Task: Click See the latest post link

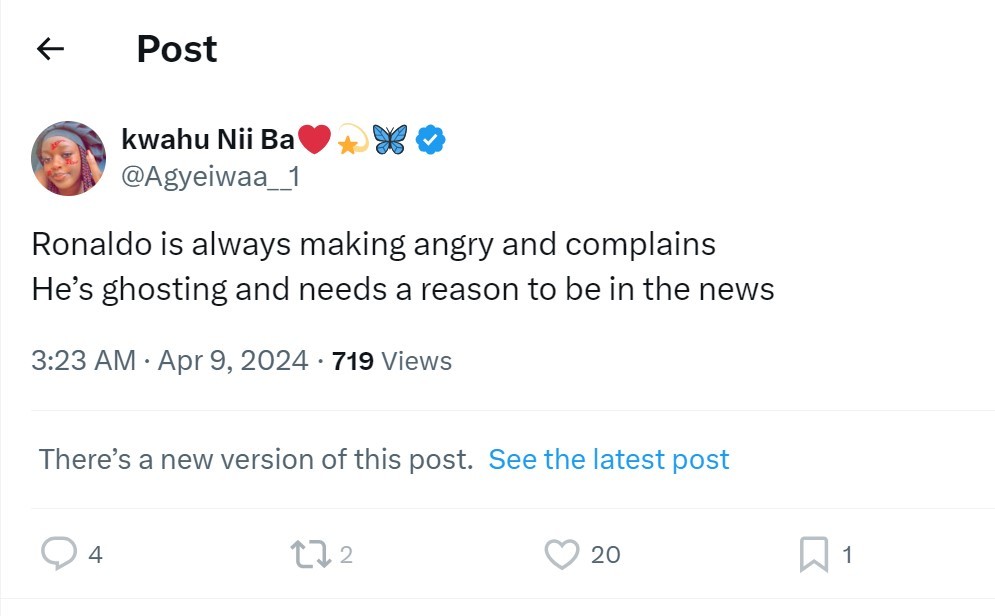Action: 609,459
